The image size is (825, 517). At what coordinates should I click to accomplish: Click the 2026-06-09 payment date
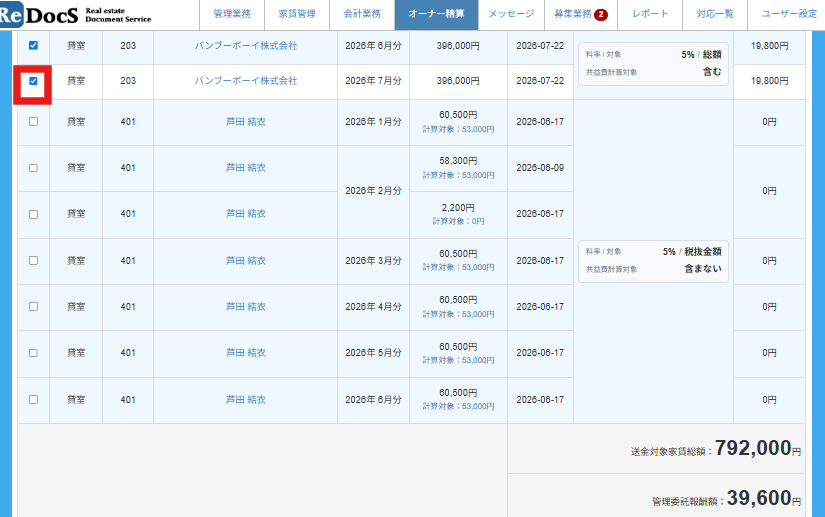(540, 168)
